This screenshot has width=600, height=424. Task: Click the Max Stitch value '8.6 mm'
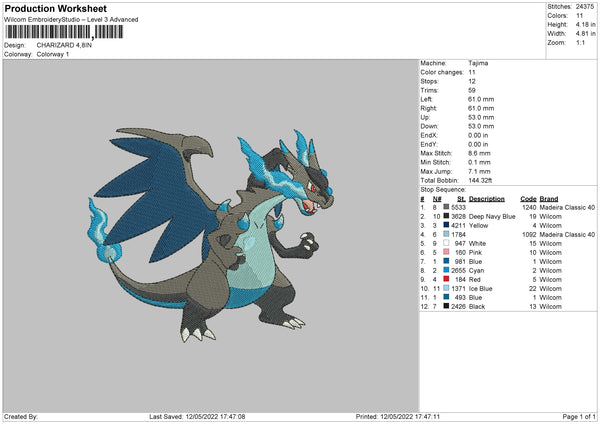tap(479, 153)
